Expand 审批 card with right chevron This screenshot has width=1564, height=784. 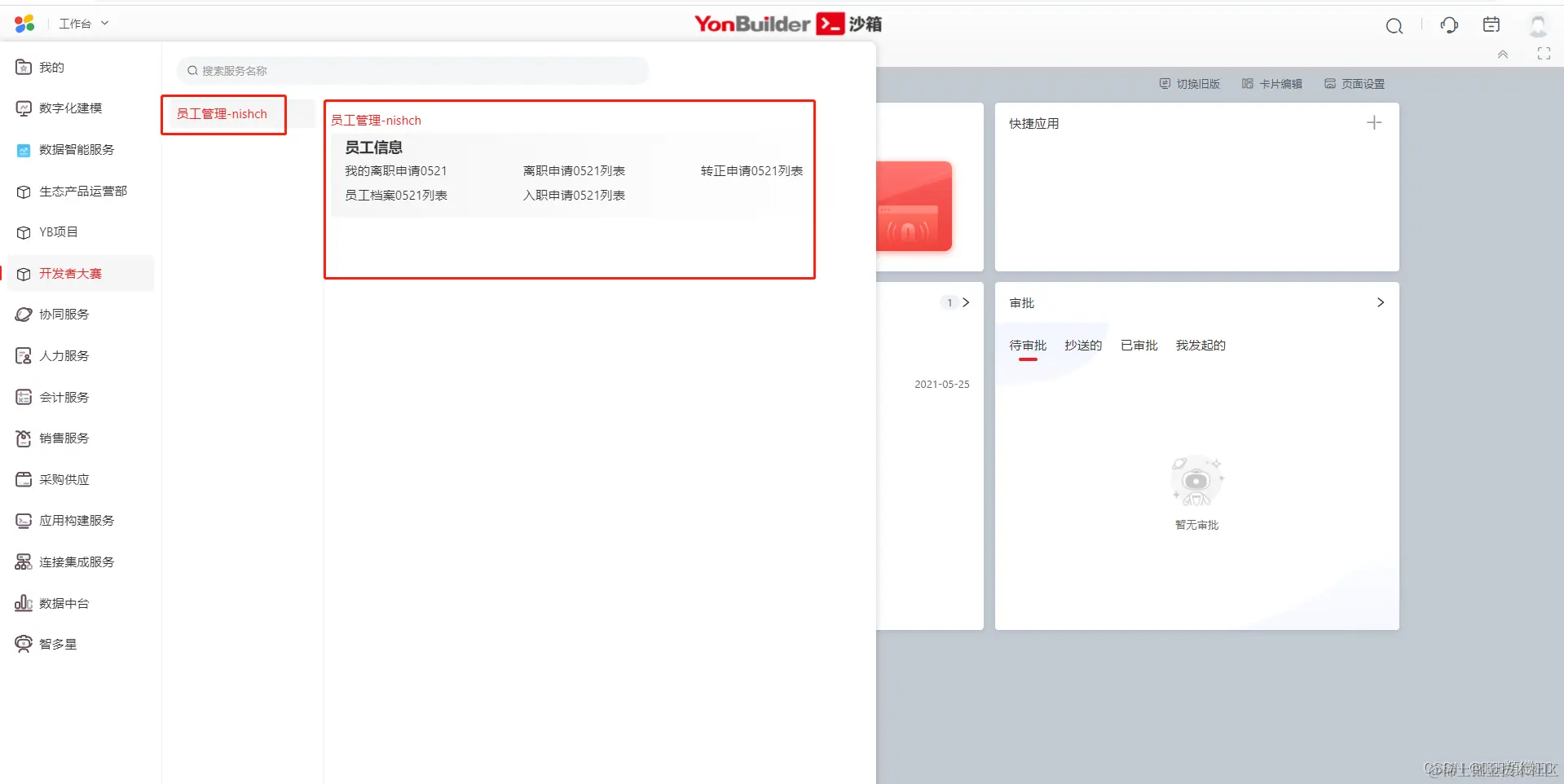(x=1381, y=302)
